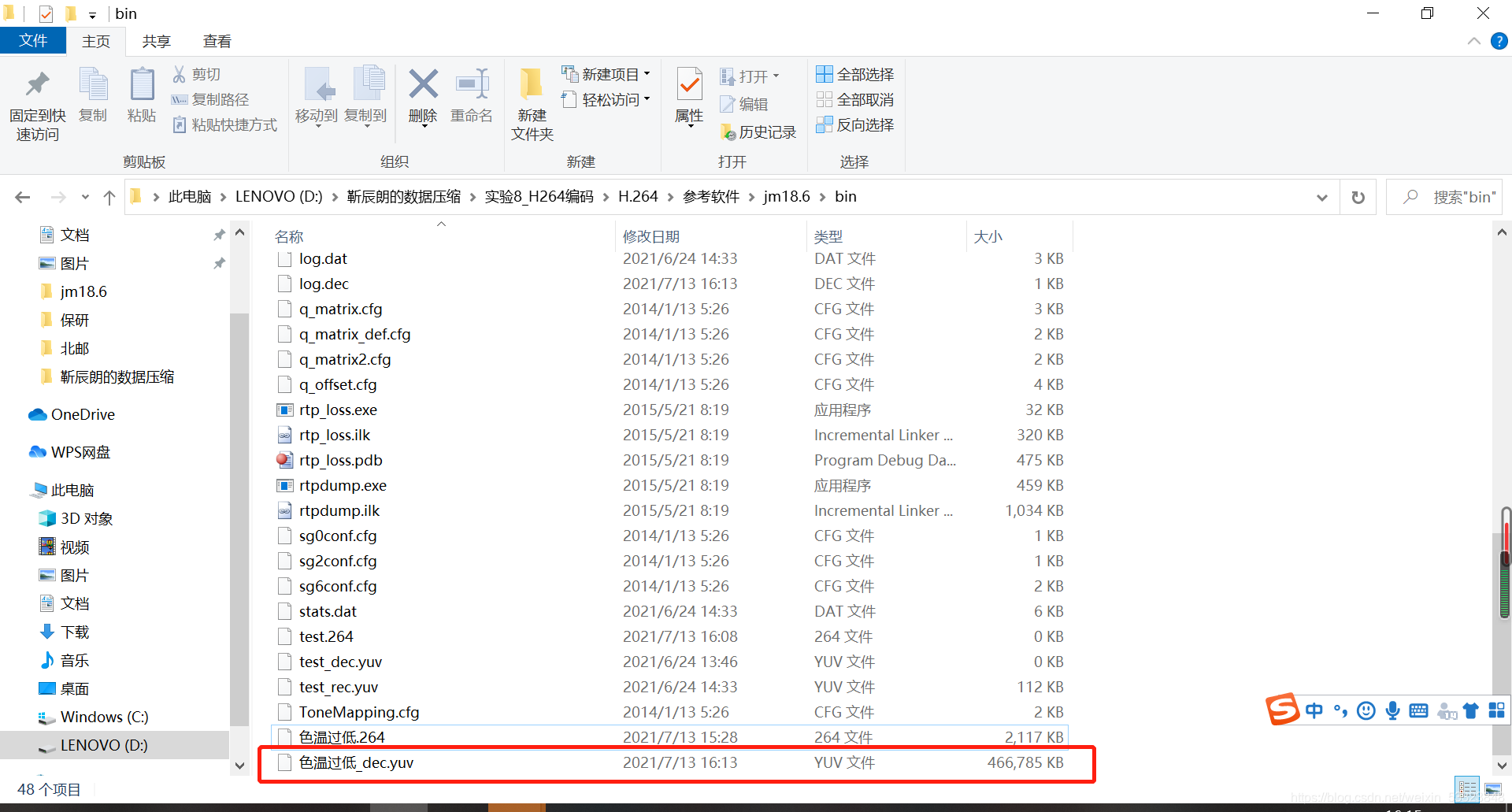Screen dimensions: 1512x812
Task: Click Select all (全部选择)
Action: pyautogui.click(x=854, y=74)
